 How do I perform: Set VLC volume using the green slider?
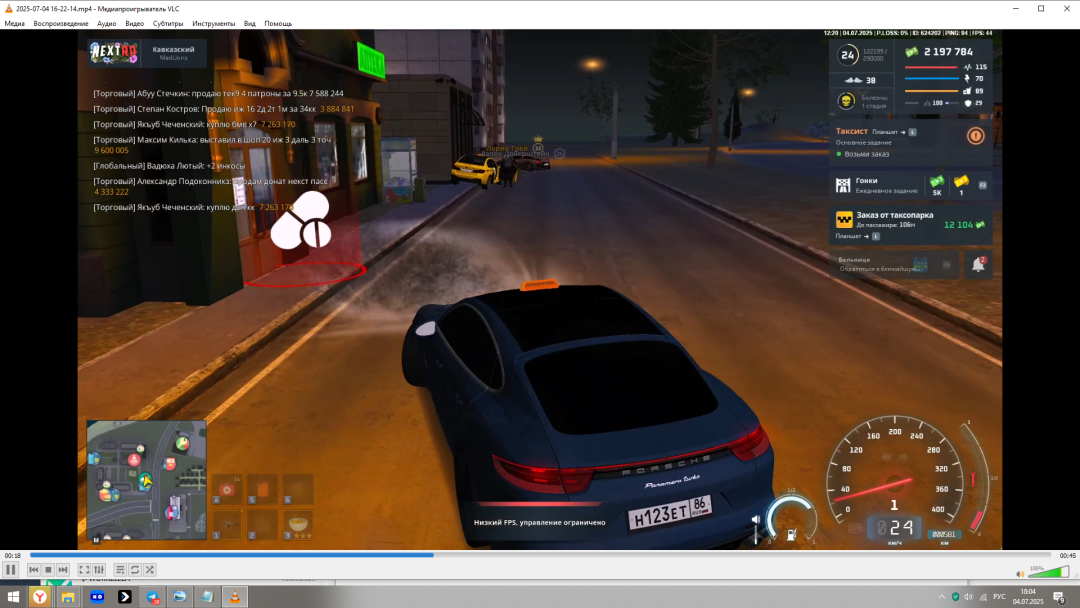coord(1048,572)
